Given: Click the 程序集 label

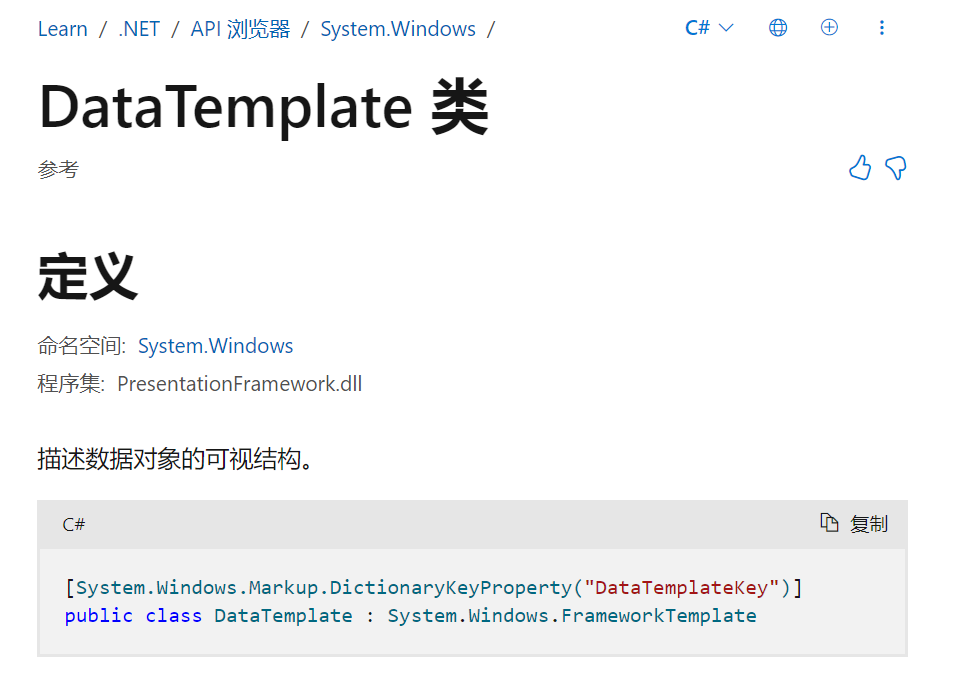Looking at the screenshot, I should click(70, 384).
